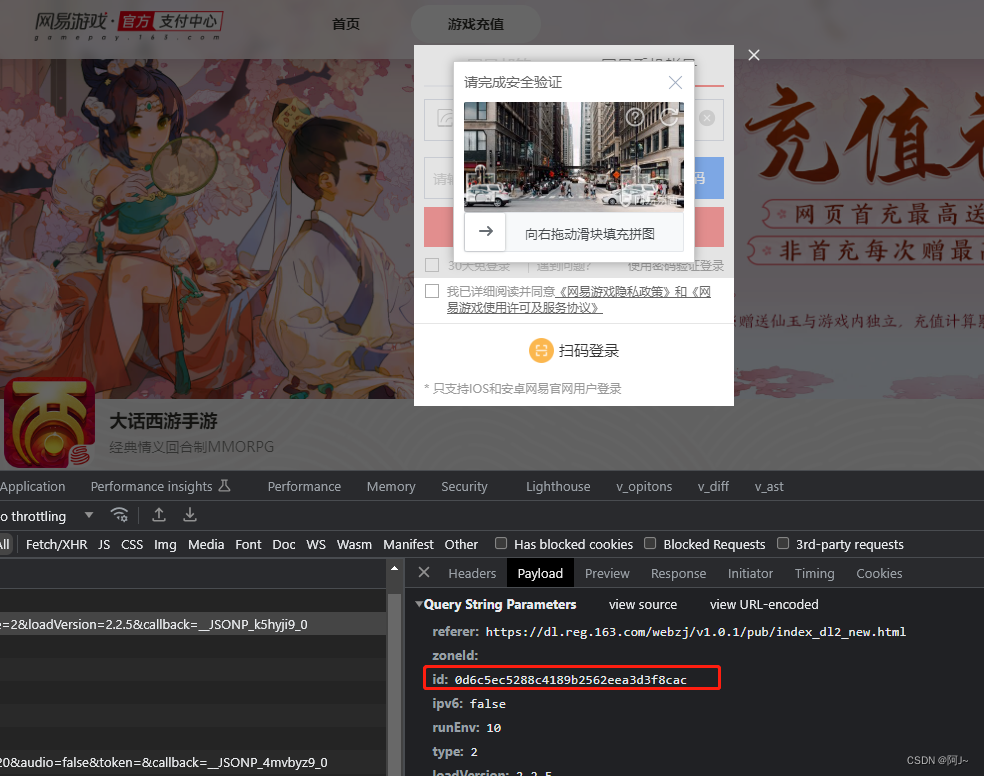
Task: Open the v_diff DevTools tab
Action: point(714,487)
